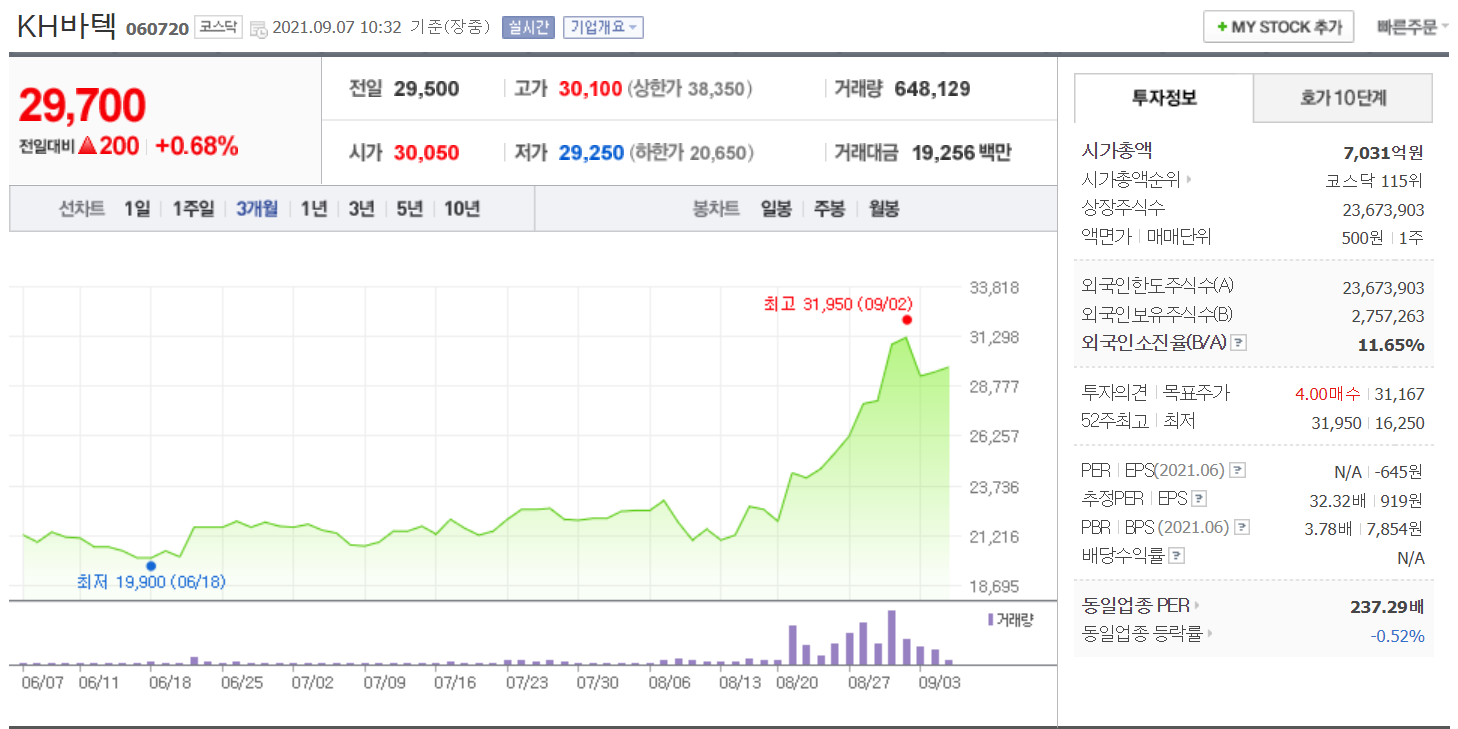Click the +0.68% change value

197,146
